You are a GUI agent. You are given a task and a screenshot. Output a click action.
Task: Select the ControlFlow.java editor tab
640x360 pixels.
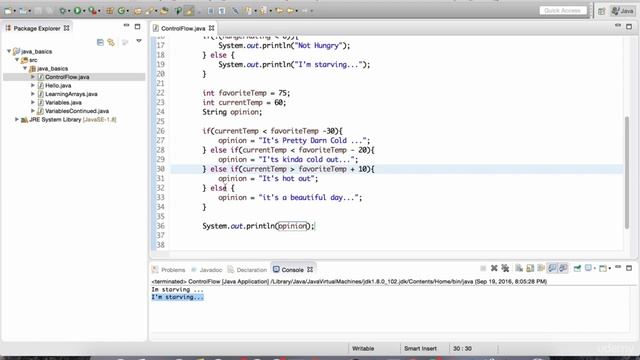pos(182,28)
